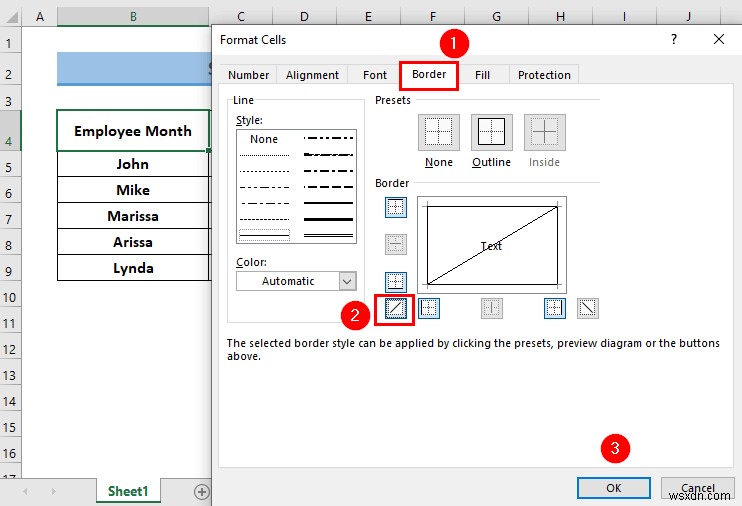This screenshot has height=506, width=742.
Task: Open the Sheet1 worksheet tab
Action: click(x=128, y=491)
